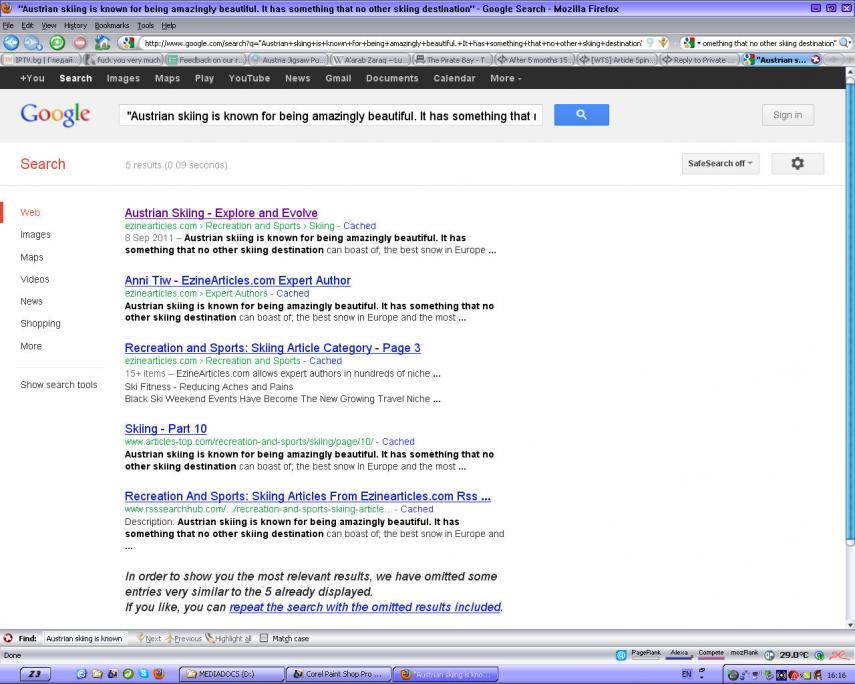Viewport: 855px width, 684px height.
Task: Switch to 'Feedback on our r...' tab
Action: (206, 59)
